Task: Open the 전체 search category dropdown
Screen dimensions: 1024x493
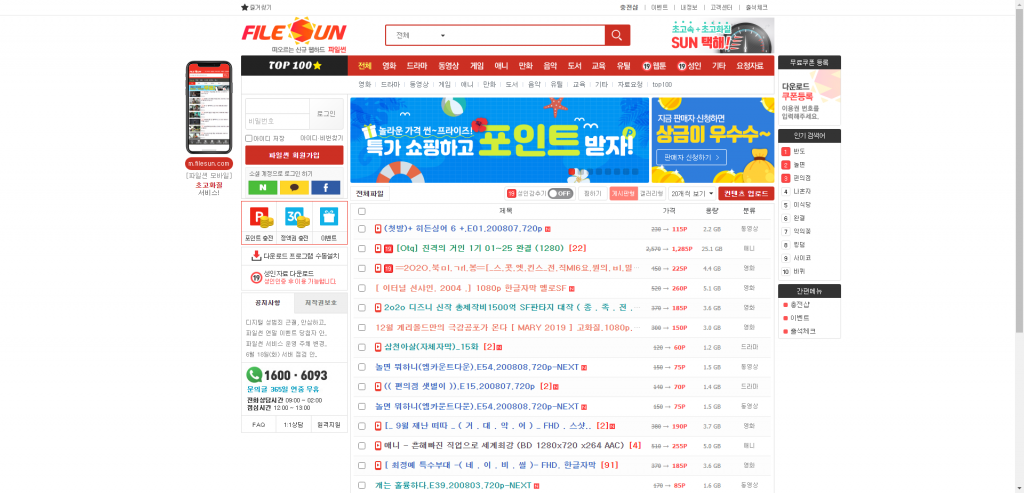Action: point(421,35)
